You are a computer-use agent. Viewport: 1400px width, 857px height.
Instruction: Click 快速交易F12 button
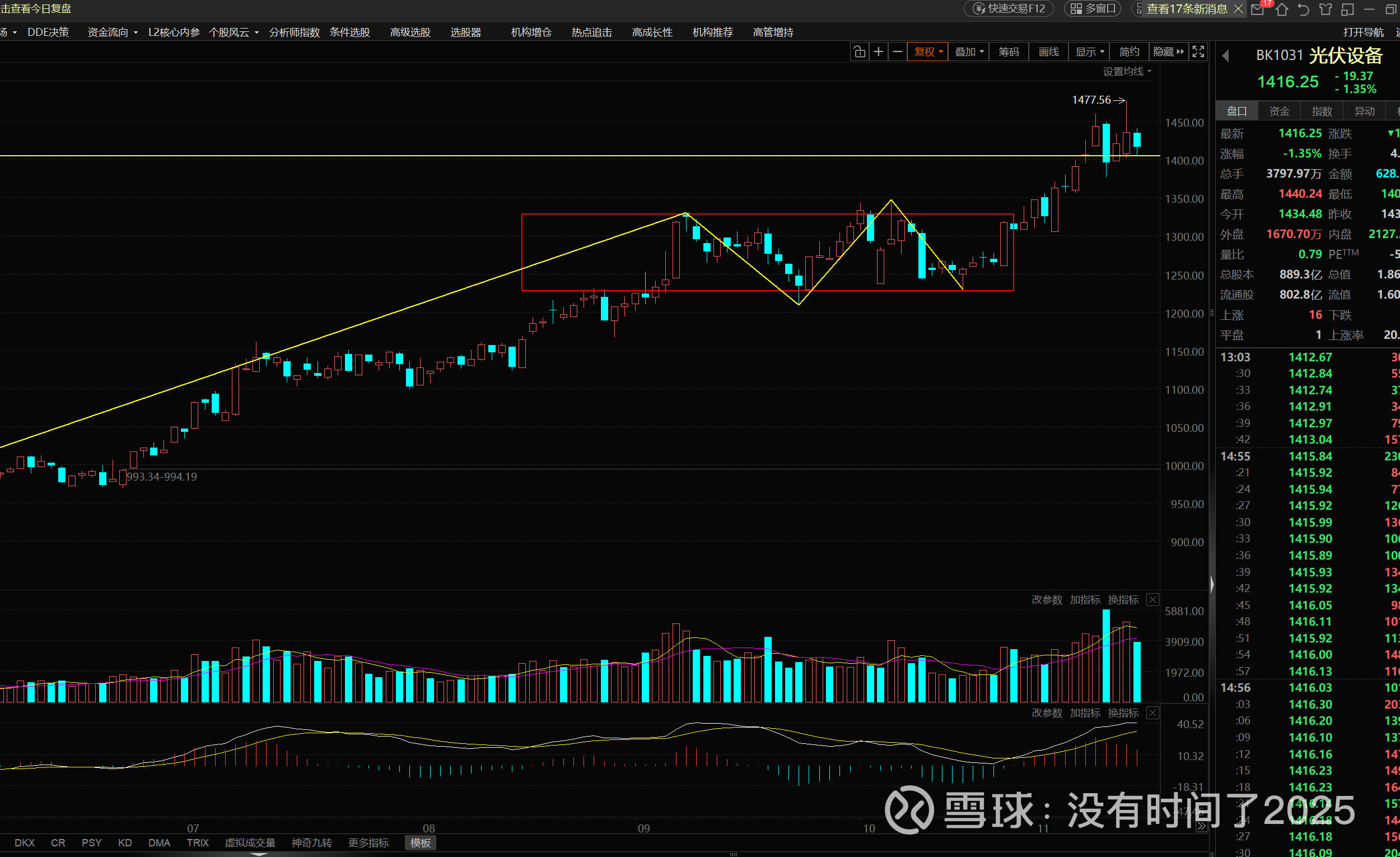click(x=1009, y=8)
